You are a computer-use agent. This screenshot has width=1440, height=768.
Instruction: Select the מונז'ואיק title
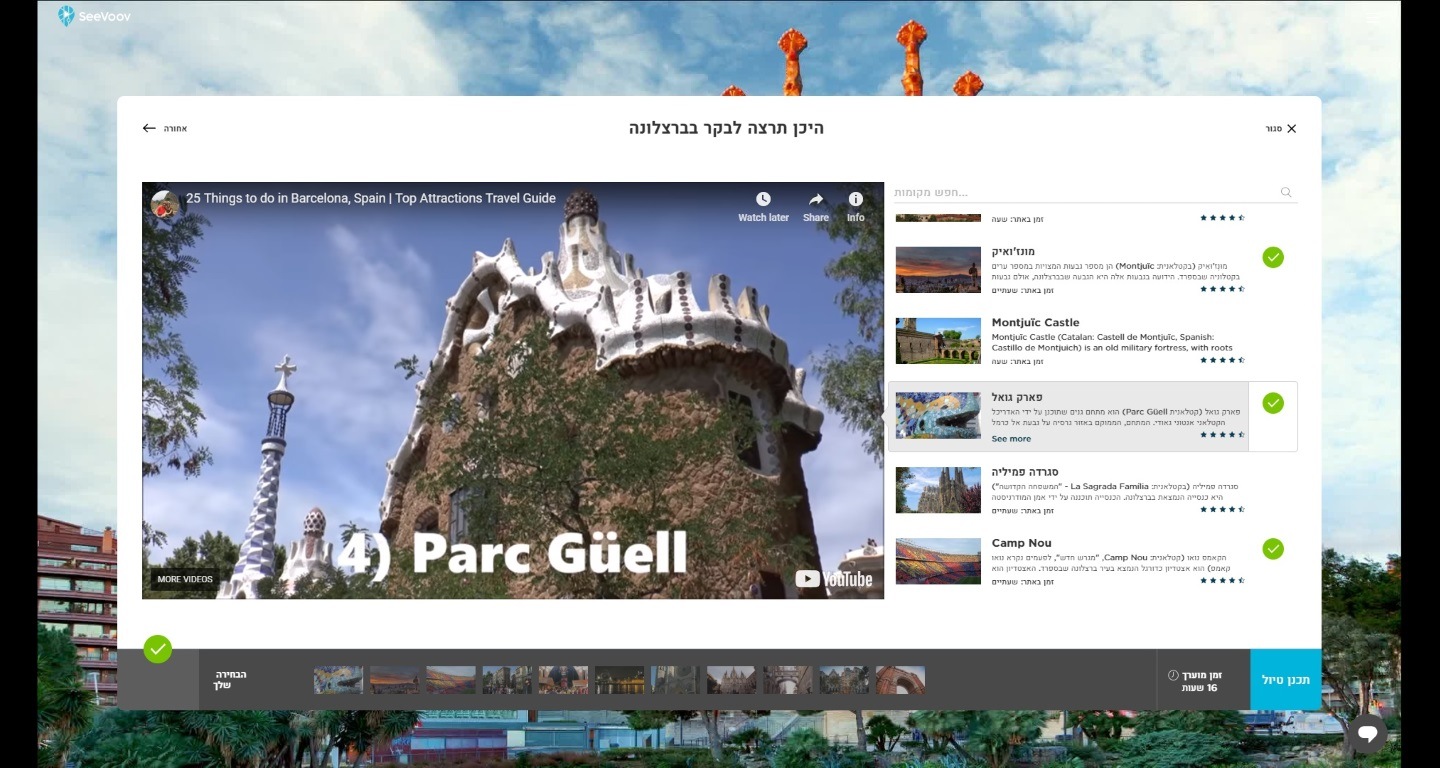pyautogui.click(x=1013, y=251)
